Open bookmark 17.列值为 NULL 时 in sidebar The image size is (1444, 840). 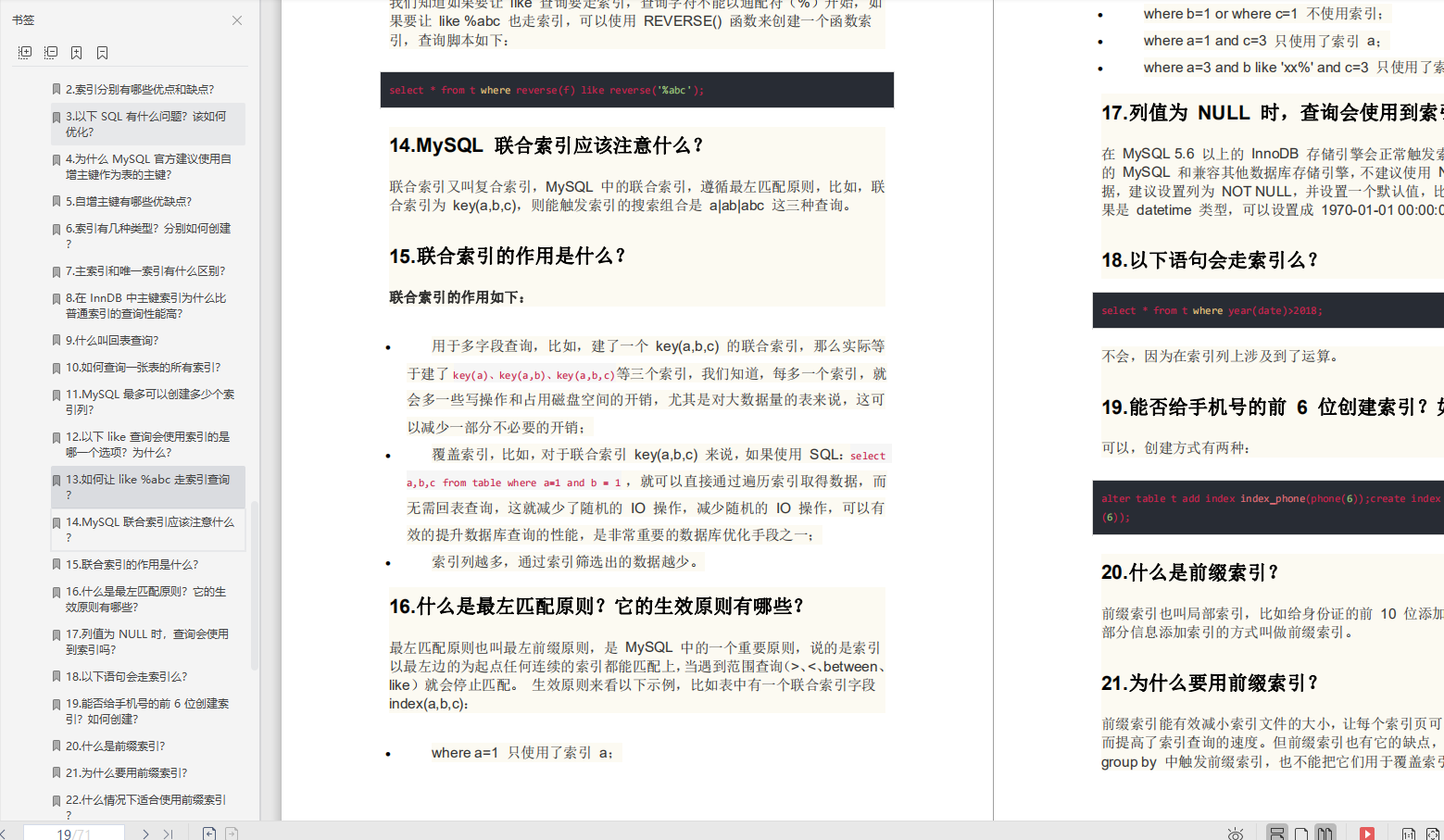146,642
